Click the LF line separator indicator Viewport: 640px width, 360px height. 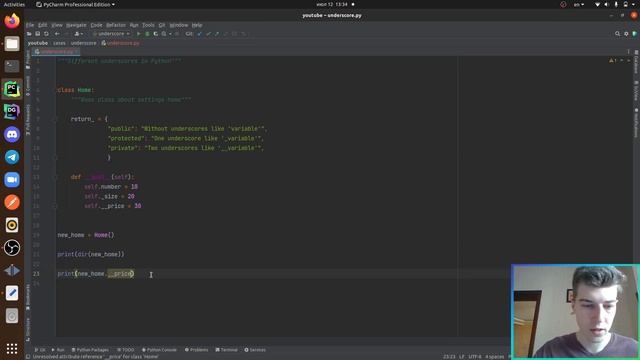(x=462, y=357)
